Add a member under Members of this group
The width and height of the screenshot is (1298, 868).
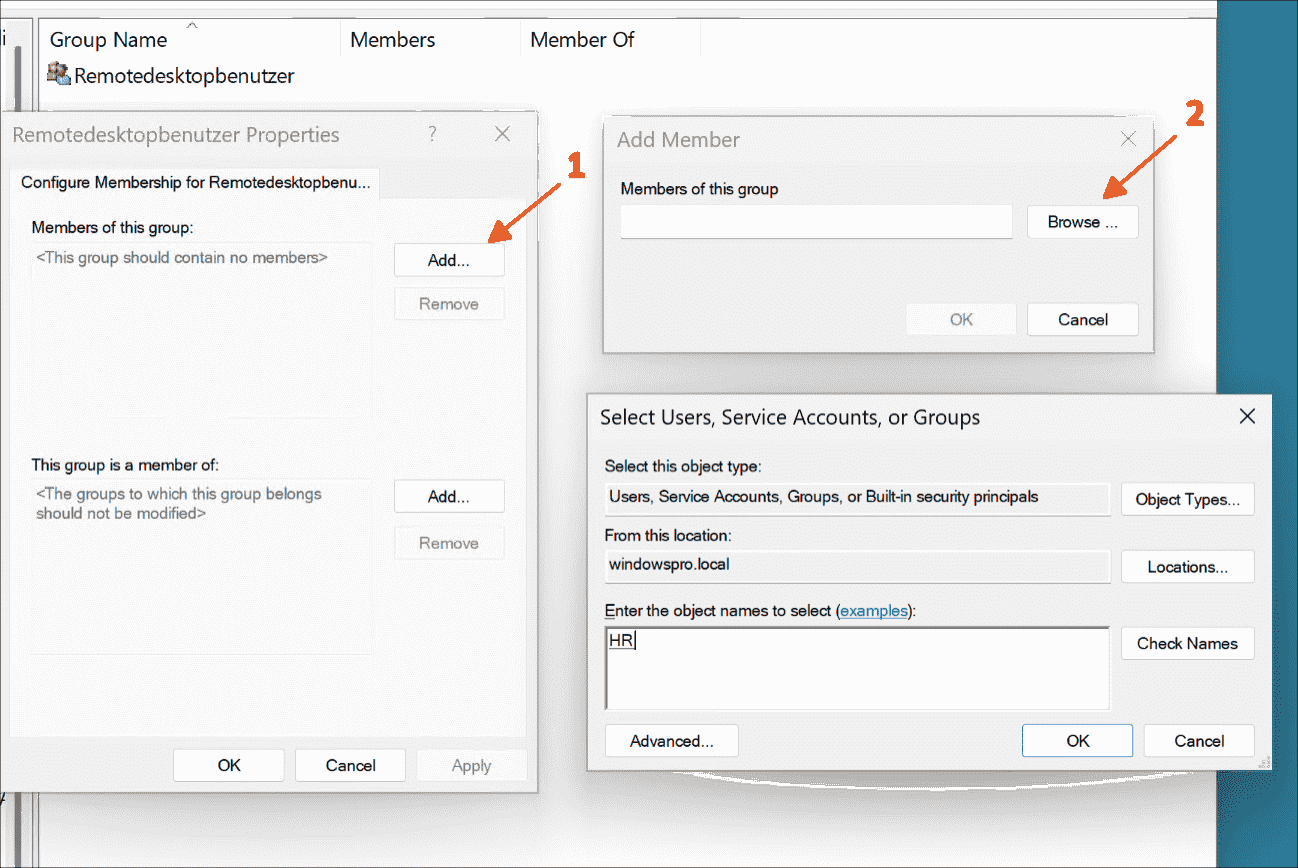point(449,260)
